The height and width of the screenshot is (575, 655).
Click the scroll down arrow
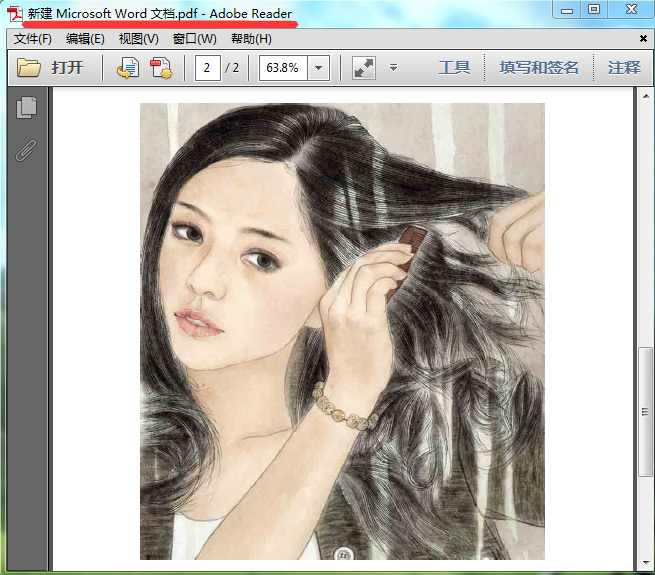[646, 562]
